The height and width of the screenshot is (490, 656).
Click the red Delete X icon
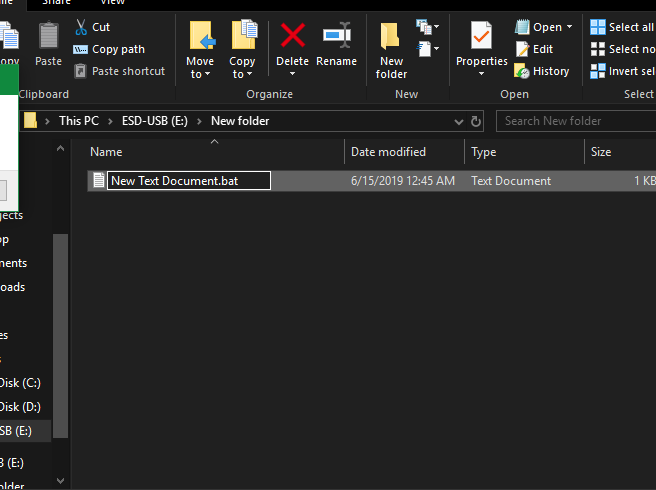(x=292, y=35)
